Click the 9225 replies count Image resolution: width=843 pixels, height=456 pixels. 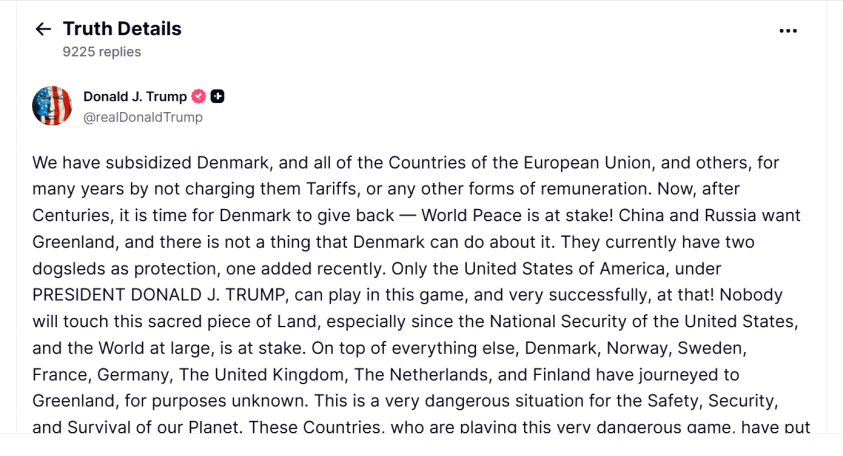pos(102,52)
